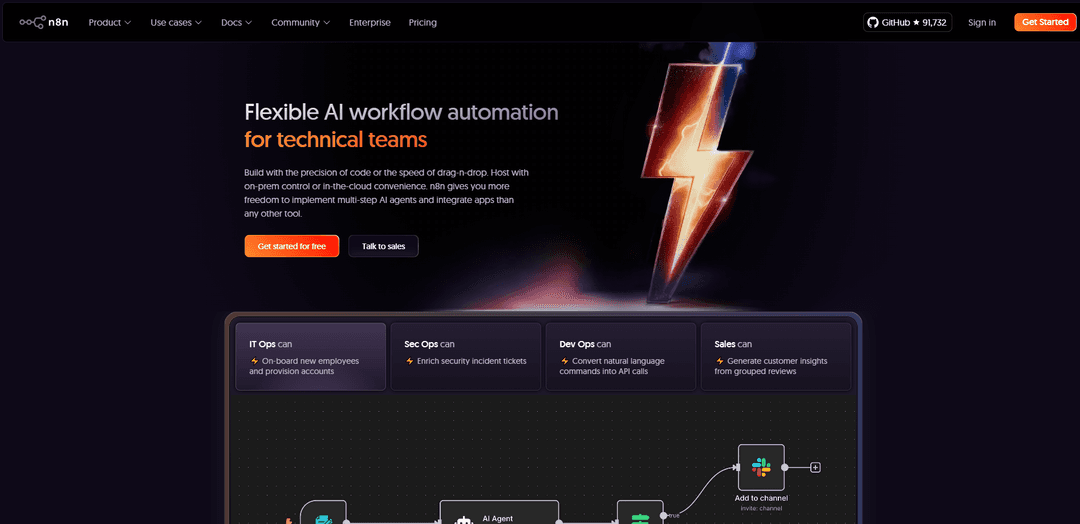Click the plus icon after Slack node
The image size is (1080, 524).
click(816, 468)
